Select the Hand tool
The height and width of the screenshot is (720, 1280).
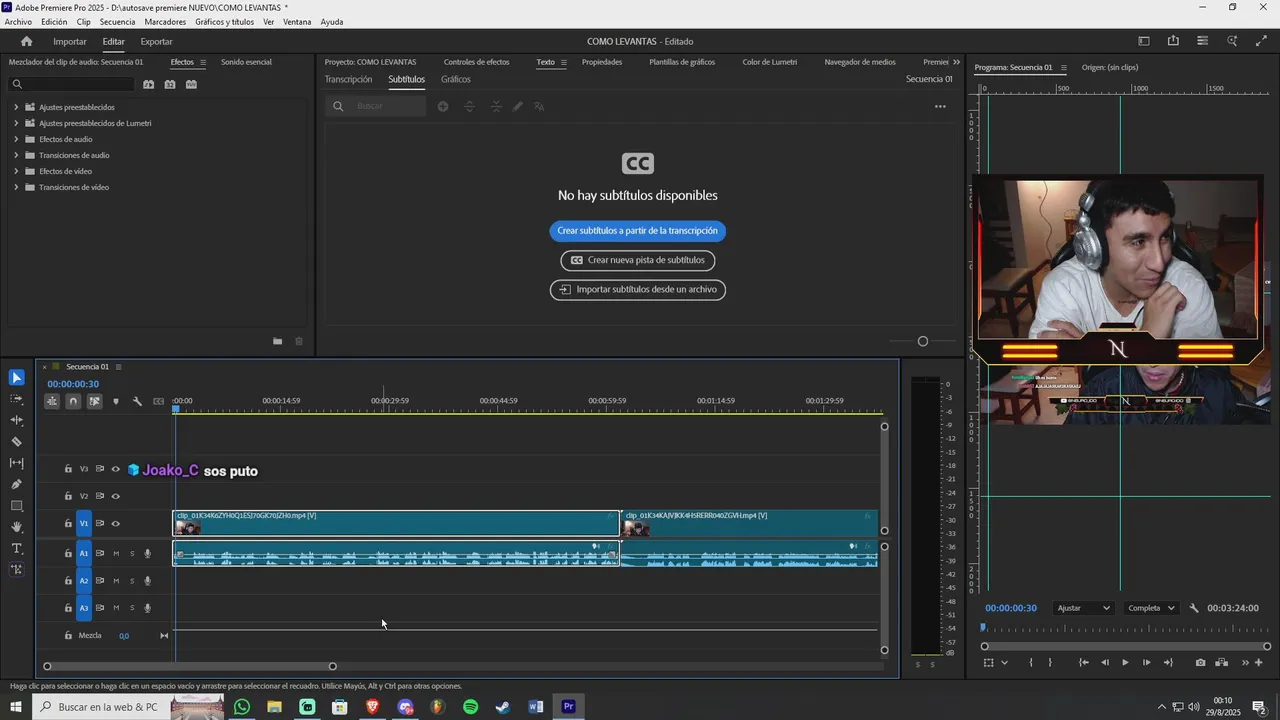16,527
